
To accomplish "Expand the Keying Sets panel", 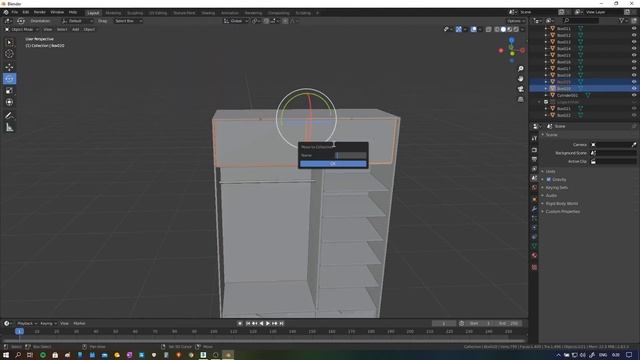I will tap(557, 188).
